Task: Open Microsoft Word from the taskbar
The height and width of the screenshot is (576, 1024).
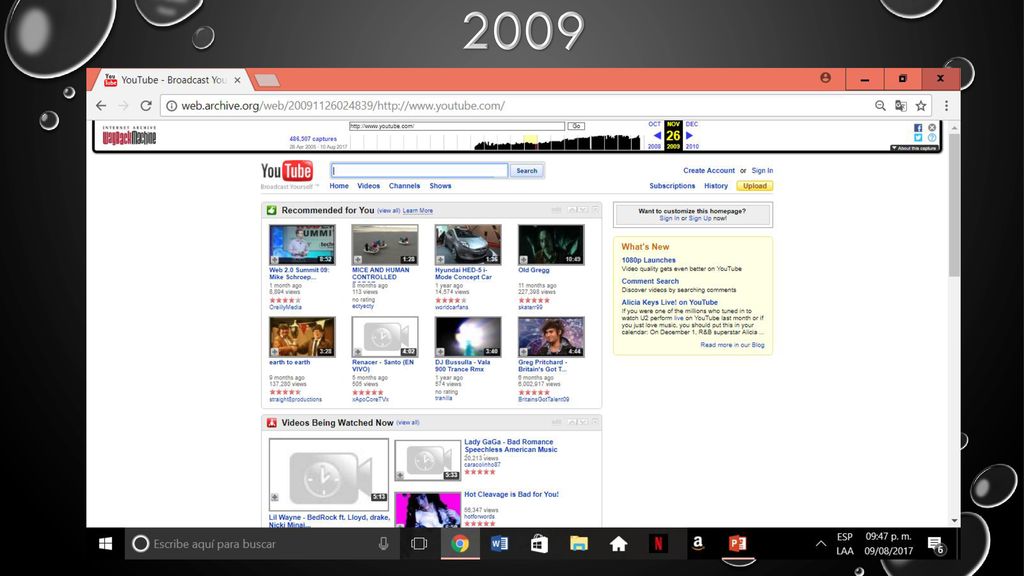Action: (499, 543)
